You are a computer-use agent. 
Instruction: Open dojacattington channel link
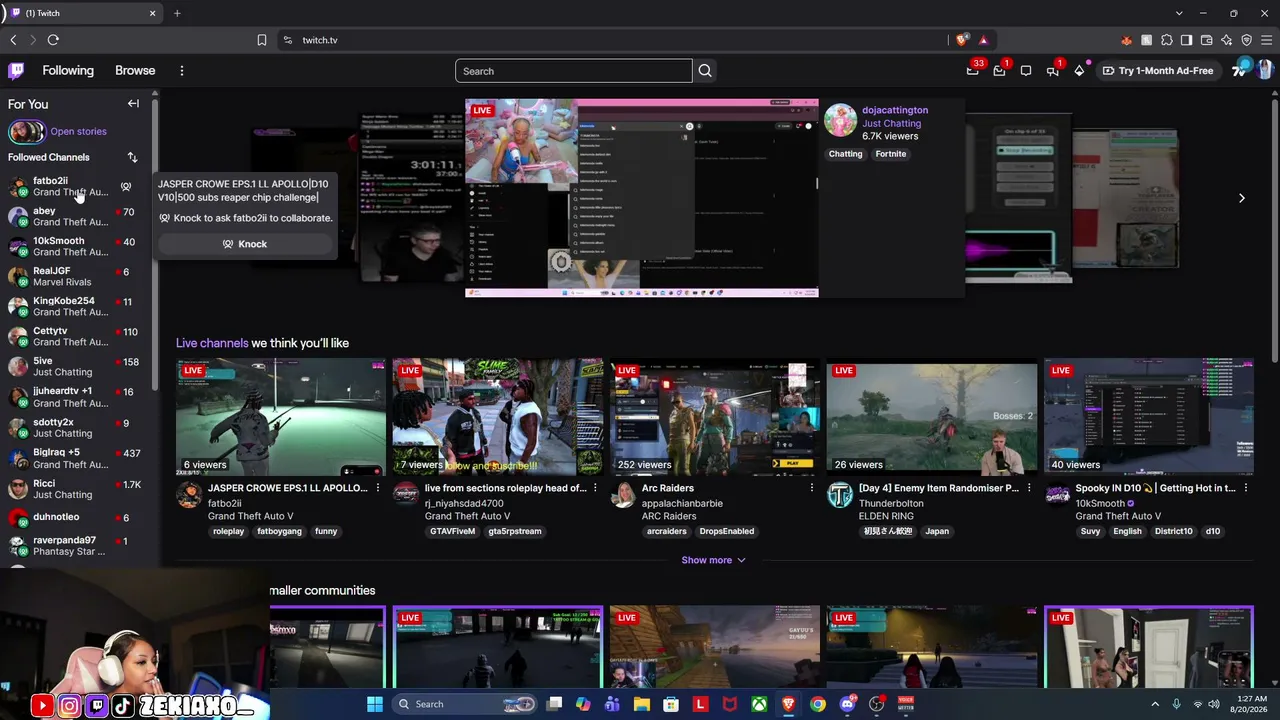coord(895,110)
